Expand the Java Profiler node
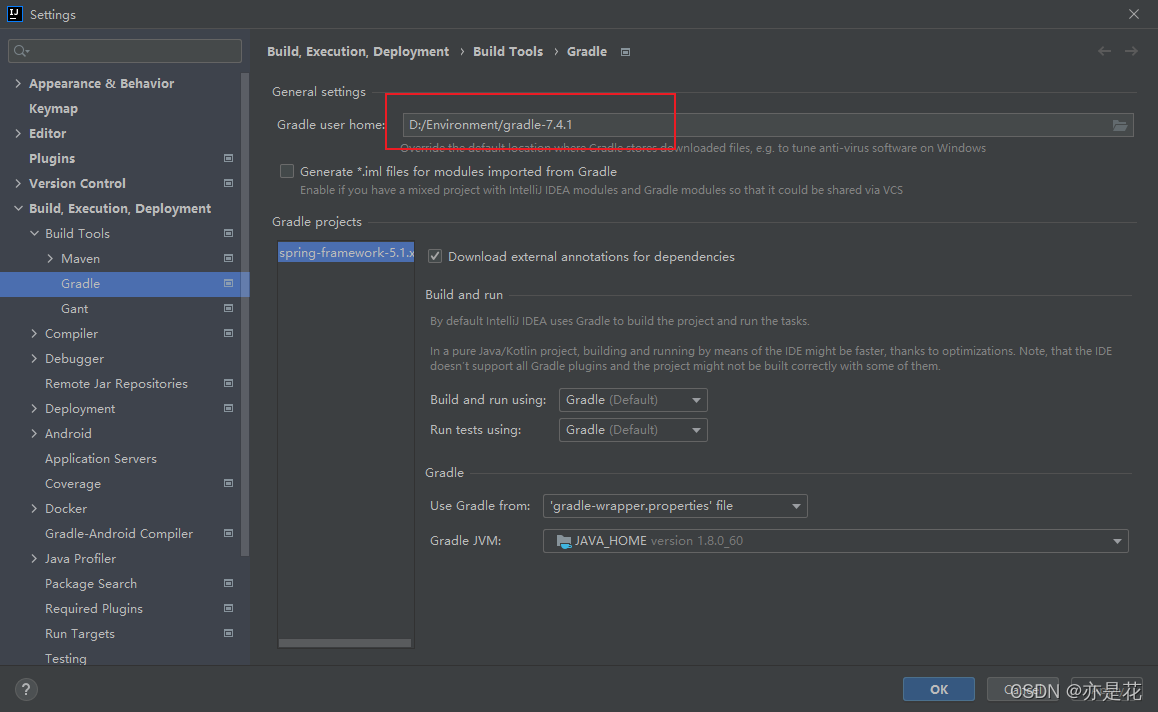The height and width of the screenshot is (712, 1158). pos(34,558)
